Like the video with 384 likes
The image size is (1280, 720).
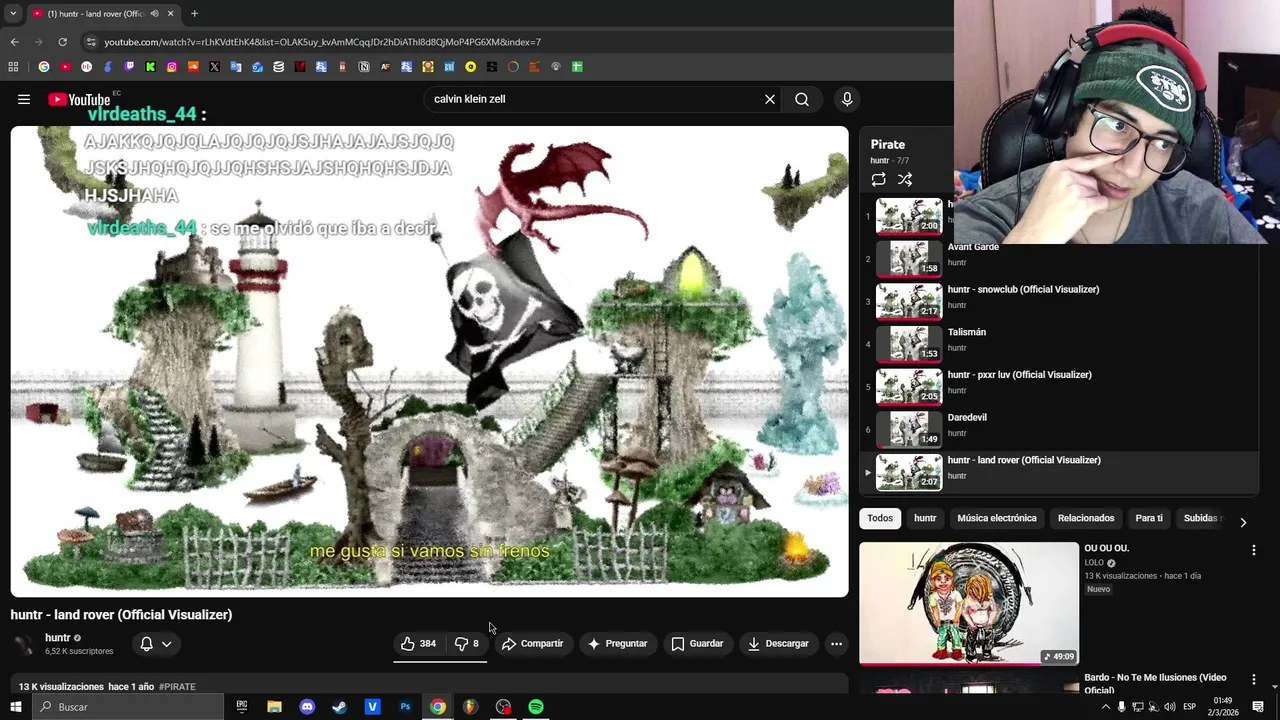[419, 643]
